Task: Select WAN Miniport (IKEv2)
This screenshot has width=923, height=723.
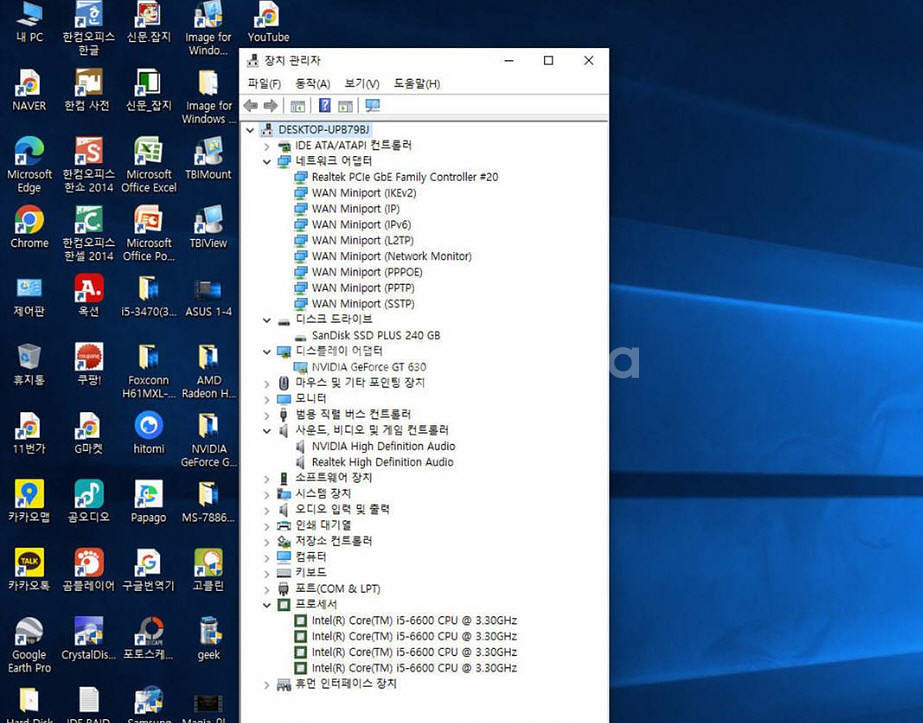Action: click(364, 193)
